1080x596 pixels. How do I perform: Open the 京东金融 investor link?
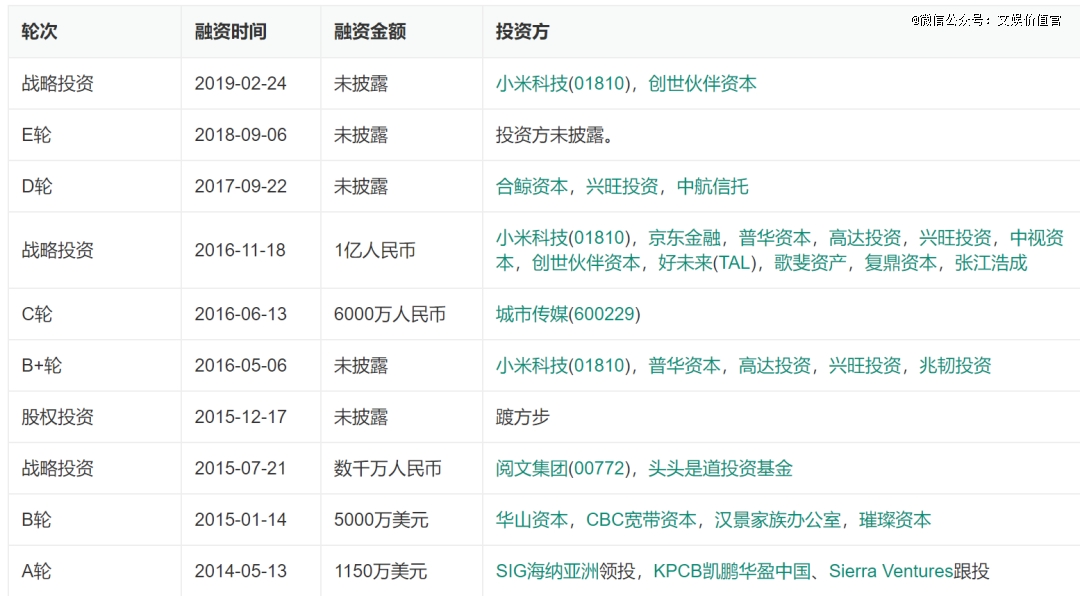tap(684, 238)
